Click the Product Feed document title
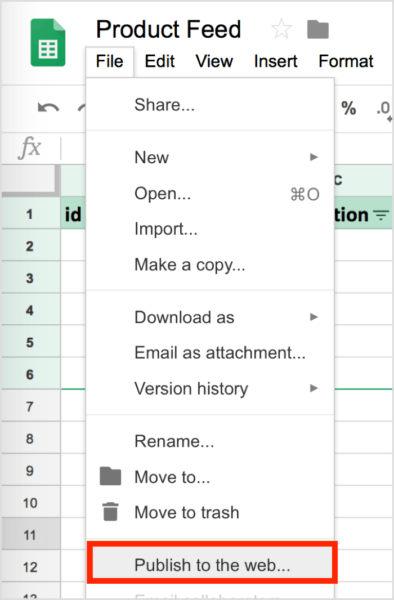Viewport: 394px width, 600px height. click(168, 29)
